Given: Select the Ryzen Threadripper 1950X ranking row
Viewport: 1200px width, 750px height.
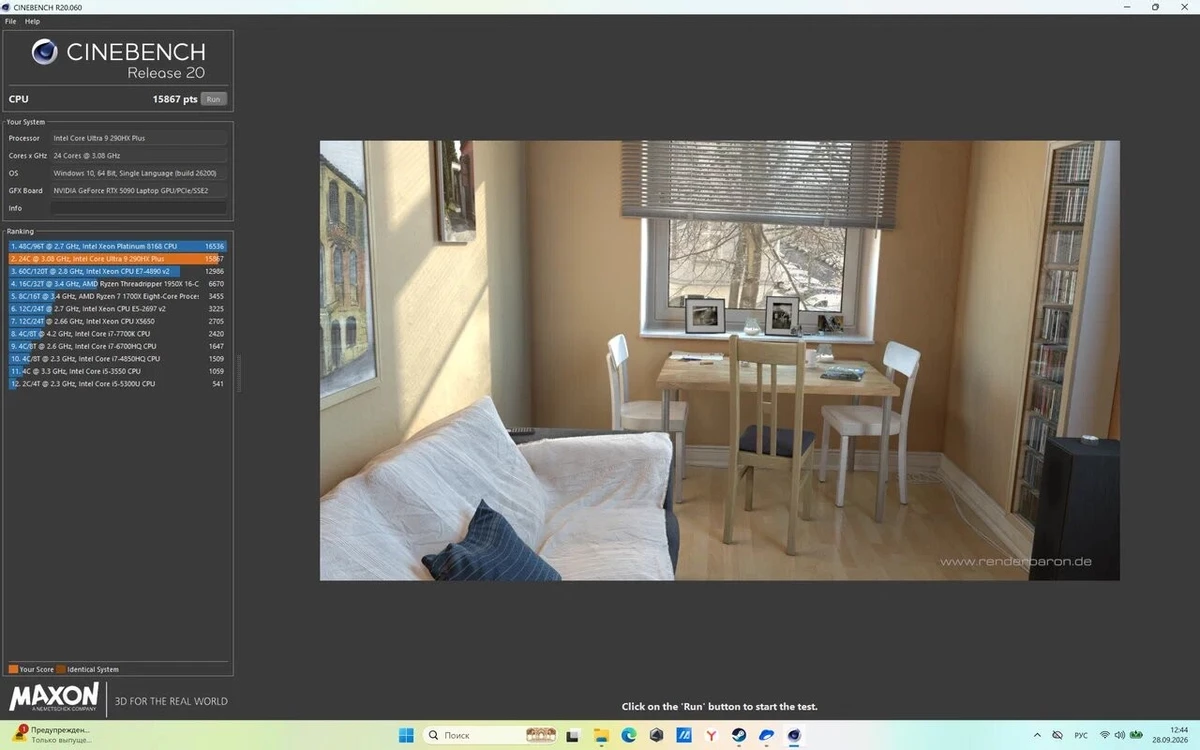Looking at the screenshot, I should [x=118, y=284].
